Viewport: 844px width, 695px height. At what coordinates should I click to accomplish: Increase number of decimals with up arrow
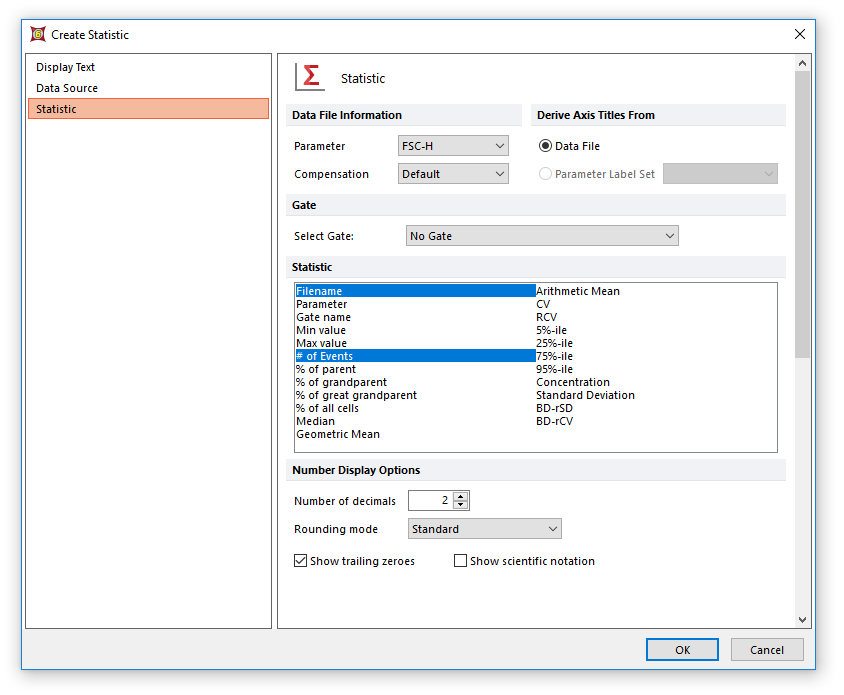[x=460, y=496]
